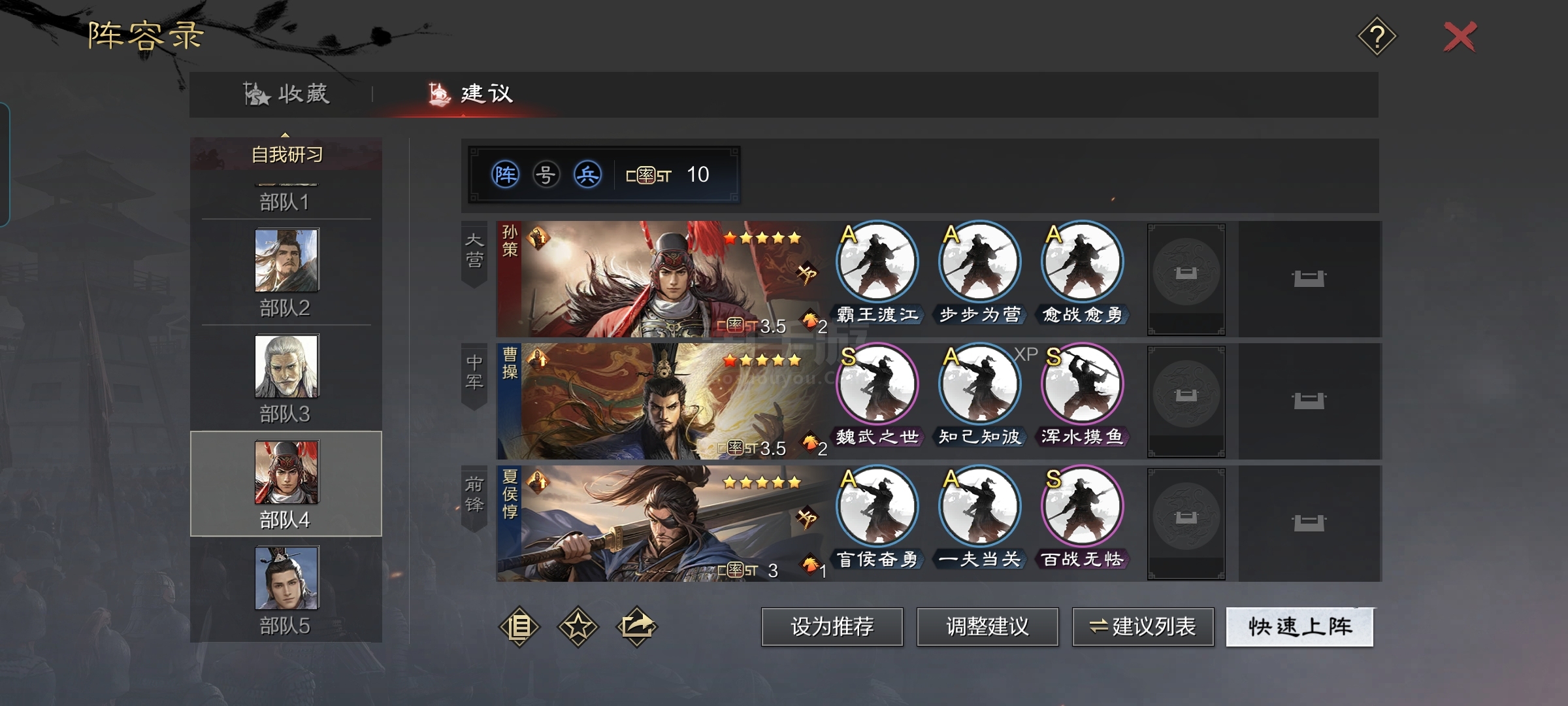Select 部队5 team portrait
The image size is (1568, 706).
[x=287, y=578]
